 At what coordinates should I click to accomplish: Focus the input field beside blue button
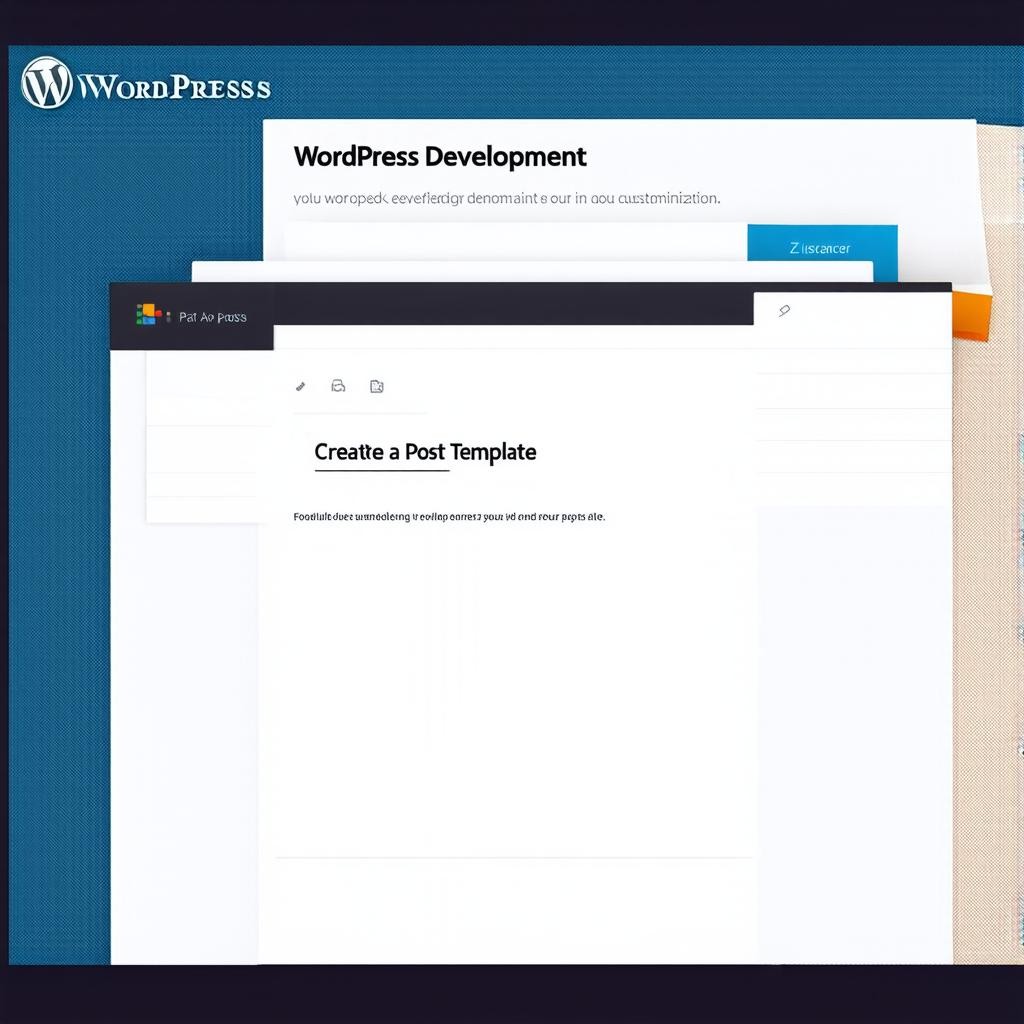pyautogui.click(x=515, y=242)
